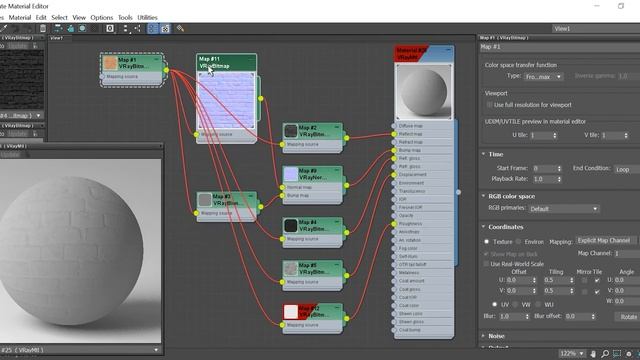The width and height of the screenshot is (640, 360).
Task: Open the Tools menu
Action: [125, 18]
